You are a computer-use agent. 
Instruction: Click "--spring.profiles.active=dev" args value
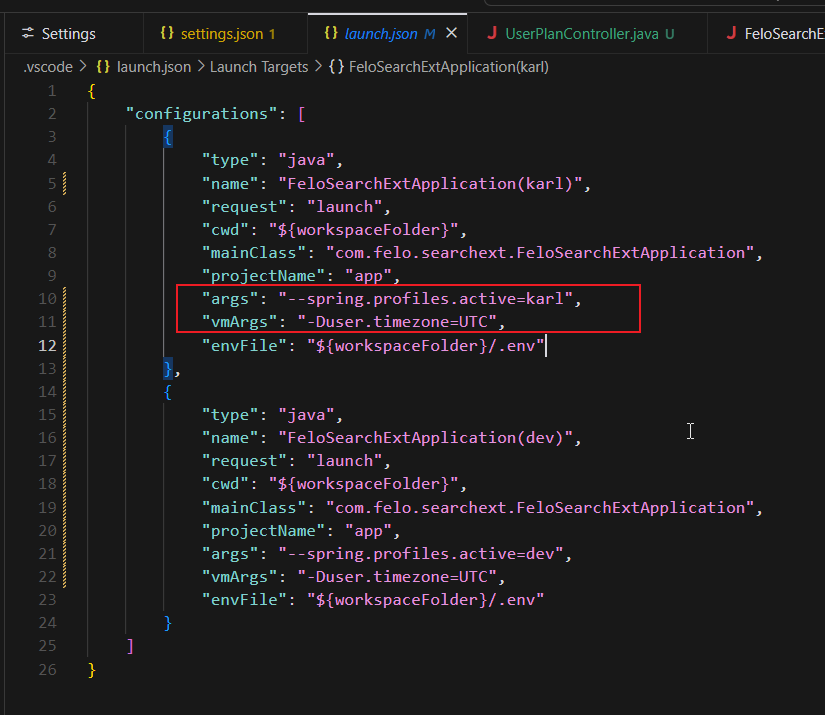coord(421,554)
